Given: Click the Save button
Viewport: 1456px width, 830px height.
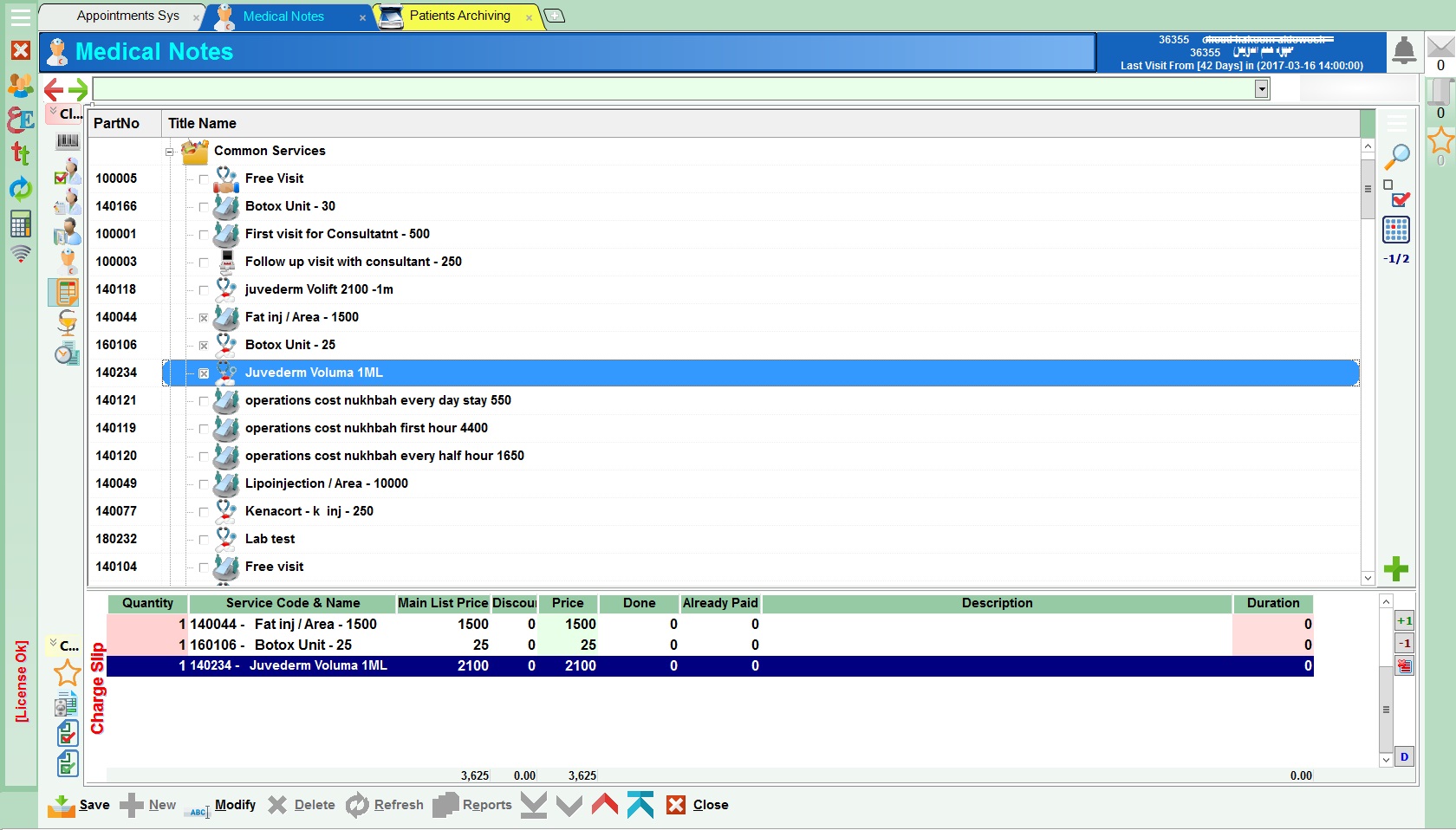Looking at the screenshot, I should click(80, 805).
